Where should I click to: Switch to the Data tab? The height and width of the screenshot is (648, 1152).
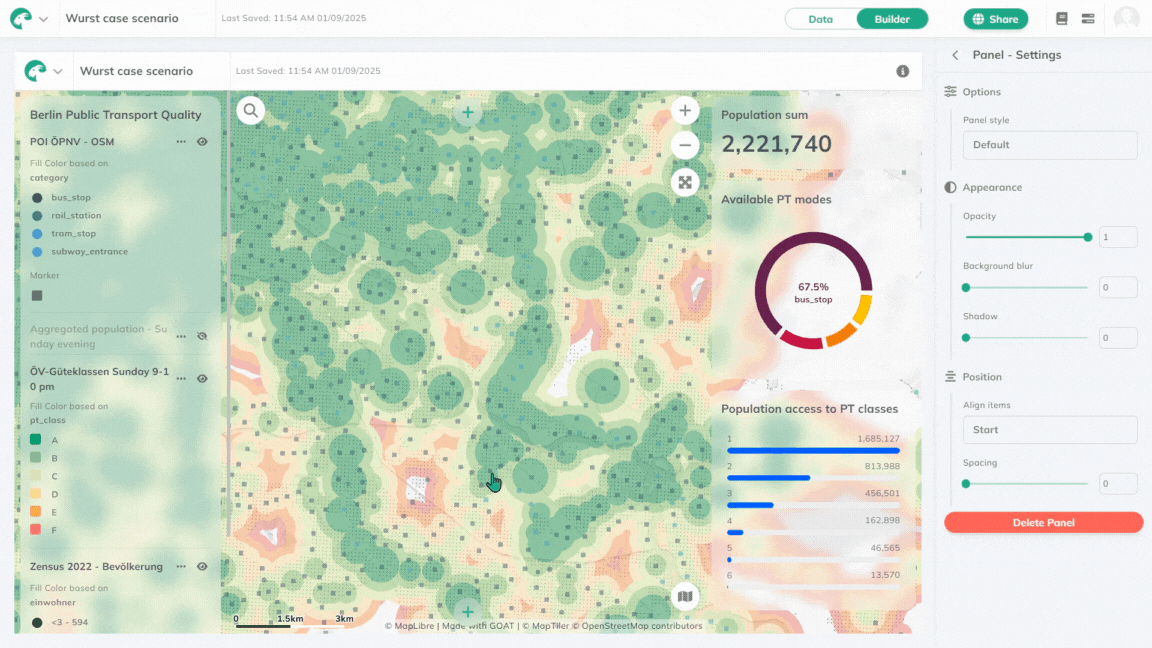pos(820,19)
